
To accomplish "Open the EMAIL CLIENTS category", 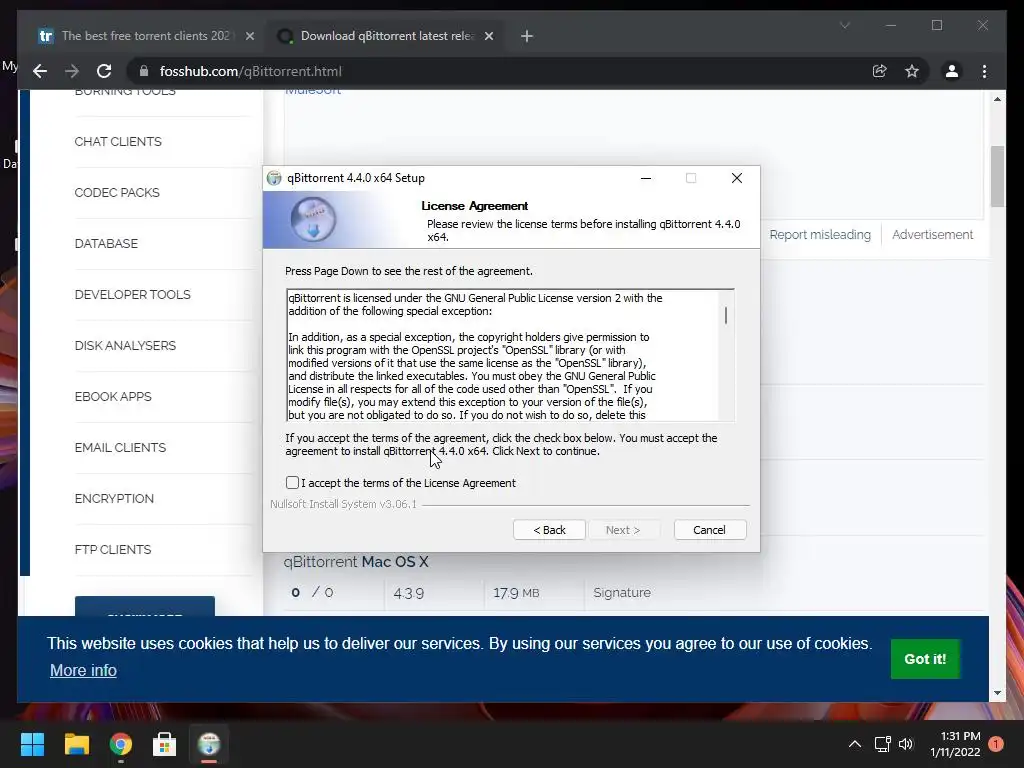I will click(120, 447).
